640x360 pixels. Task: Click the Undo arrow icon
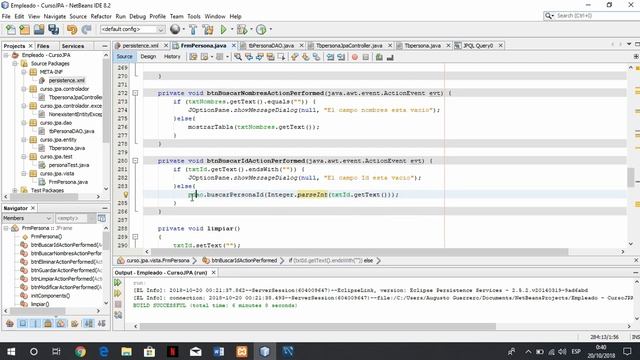(72, 29)
